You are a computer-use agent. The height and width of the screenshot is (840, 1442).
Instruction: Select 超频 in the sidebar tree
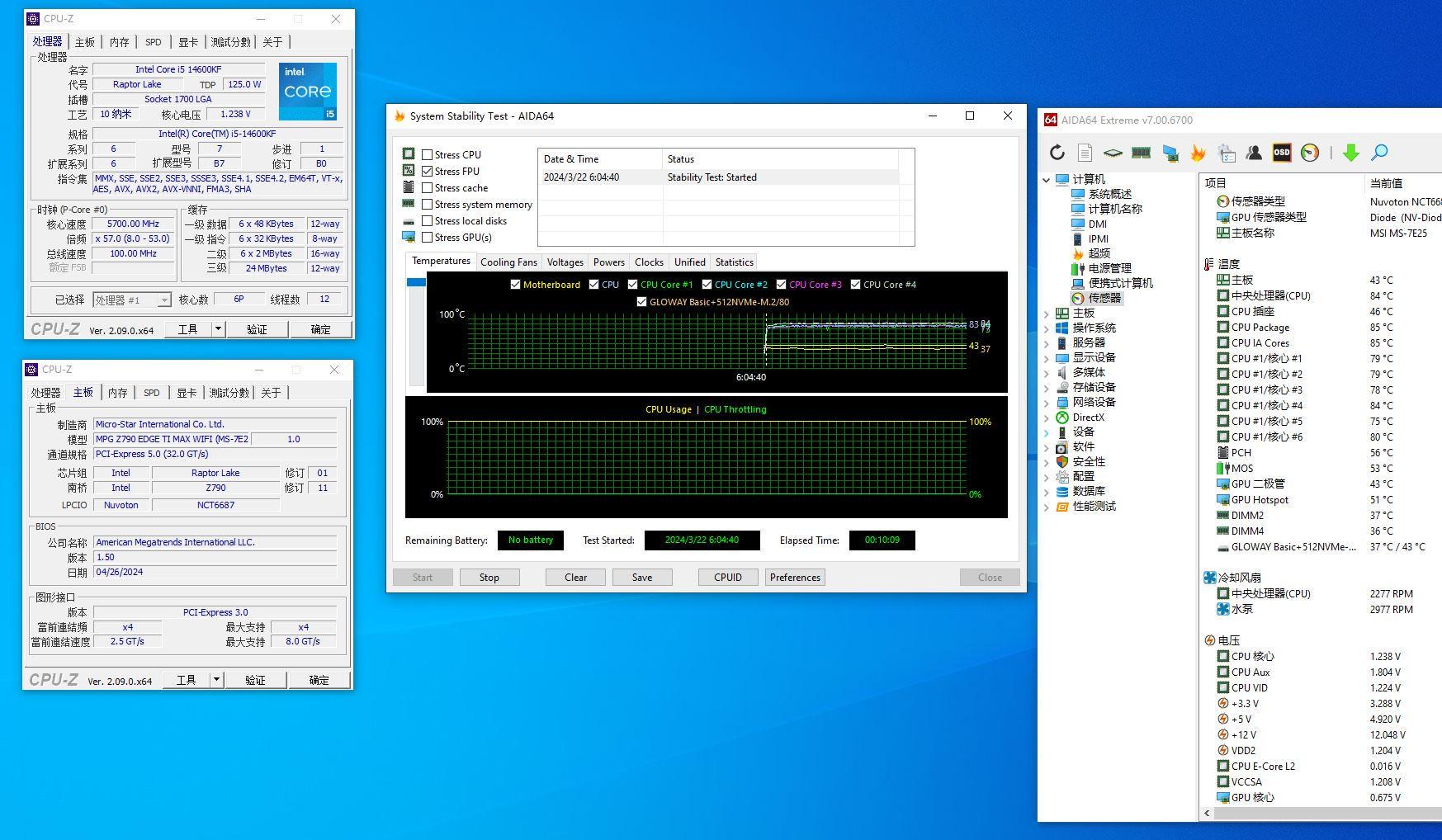(x=1099, y=253)
